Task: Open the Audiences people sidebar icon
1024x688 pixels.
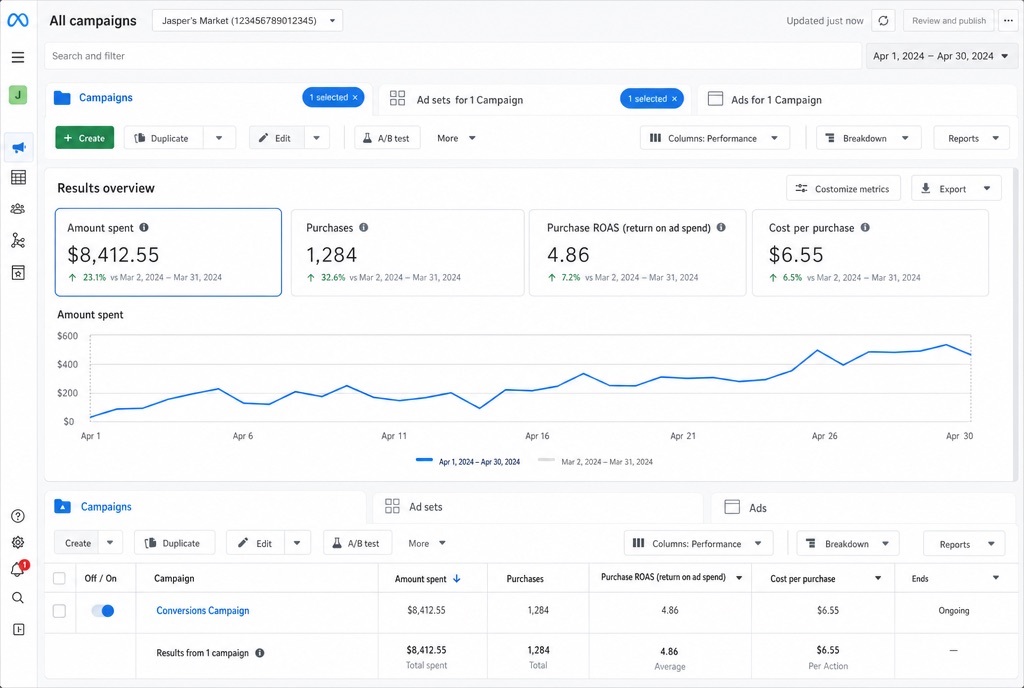Action: point(18,209)
